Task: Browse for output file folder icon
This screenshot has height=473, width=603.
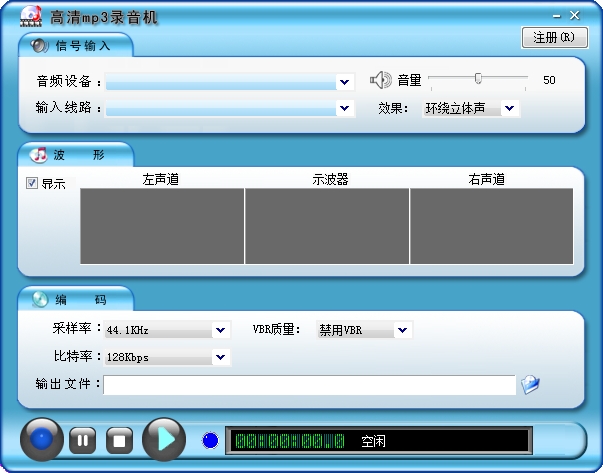Action: click(x=530, y=385)
